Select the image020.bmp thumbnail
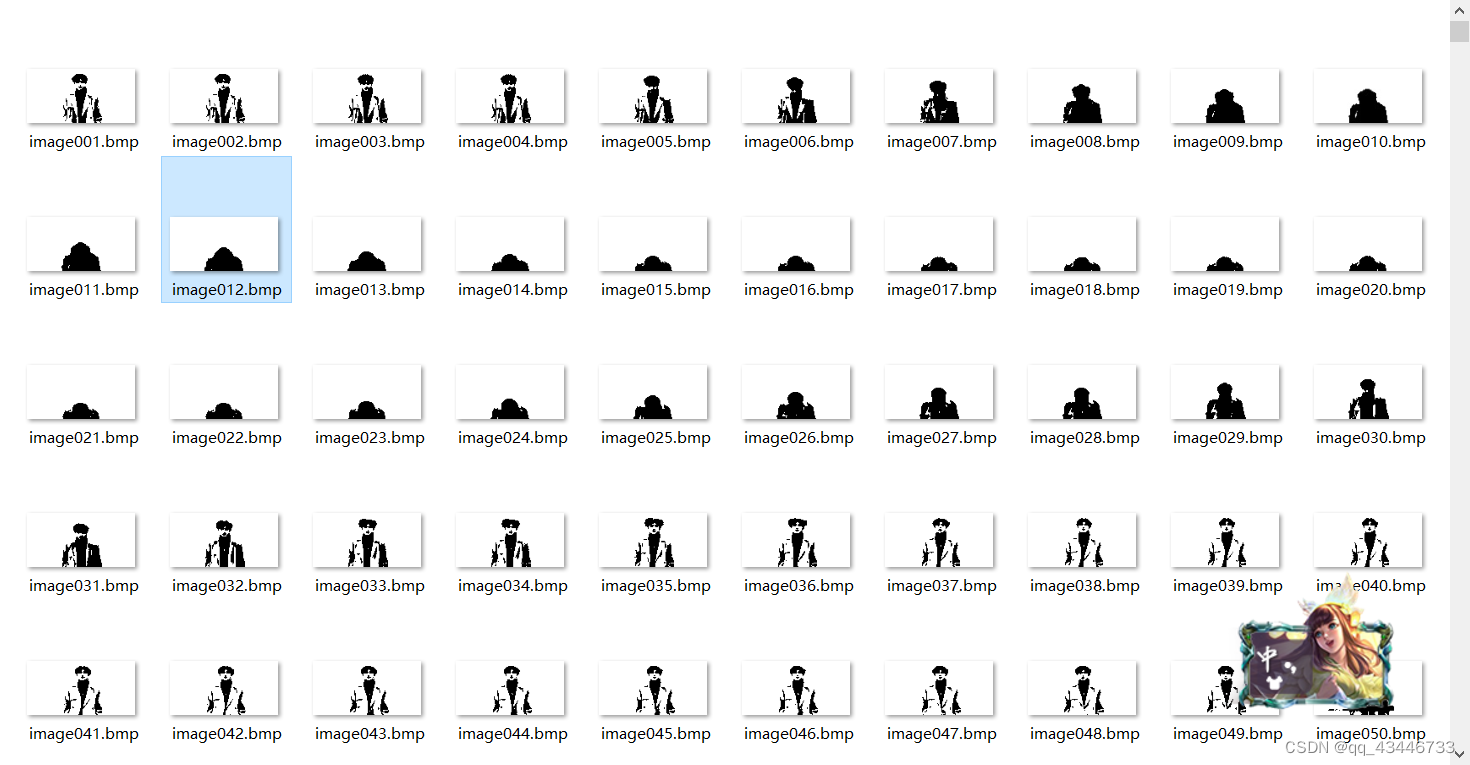 coord(1368,244)
